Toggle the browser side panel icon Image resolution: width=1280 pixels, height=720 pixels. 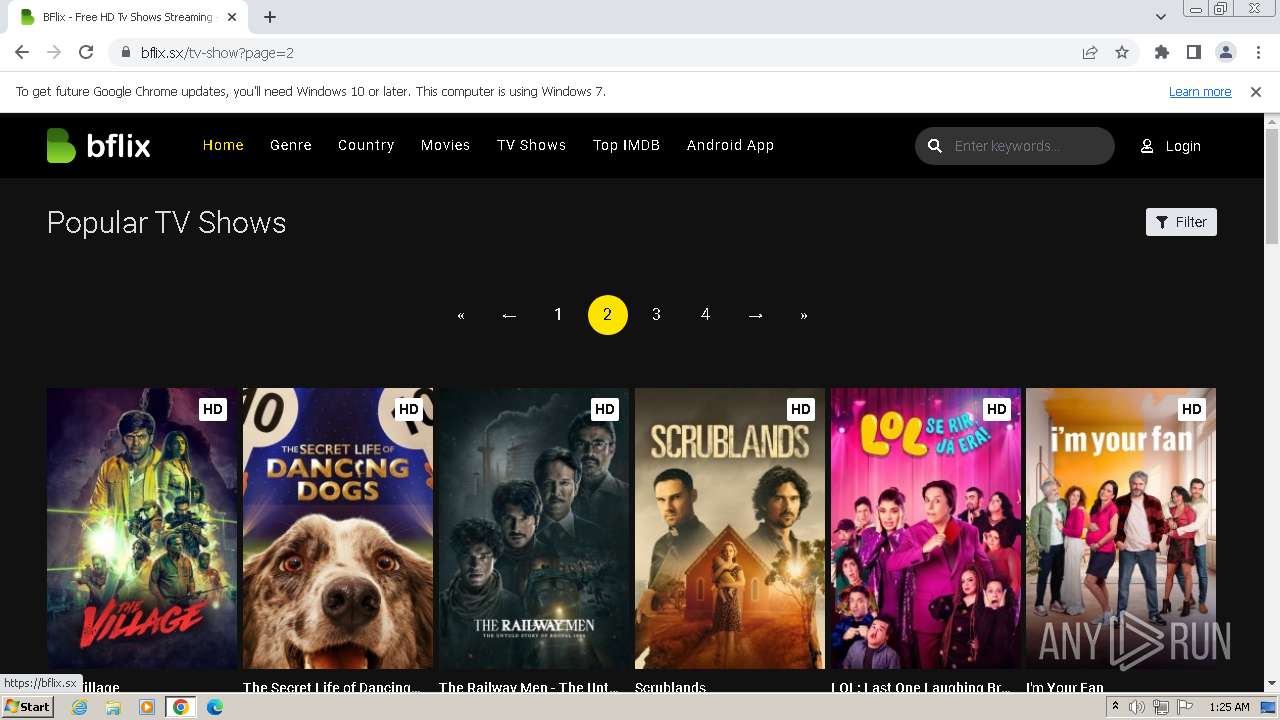(x=1194, y=53)
